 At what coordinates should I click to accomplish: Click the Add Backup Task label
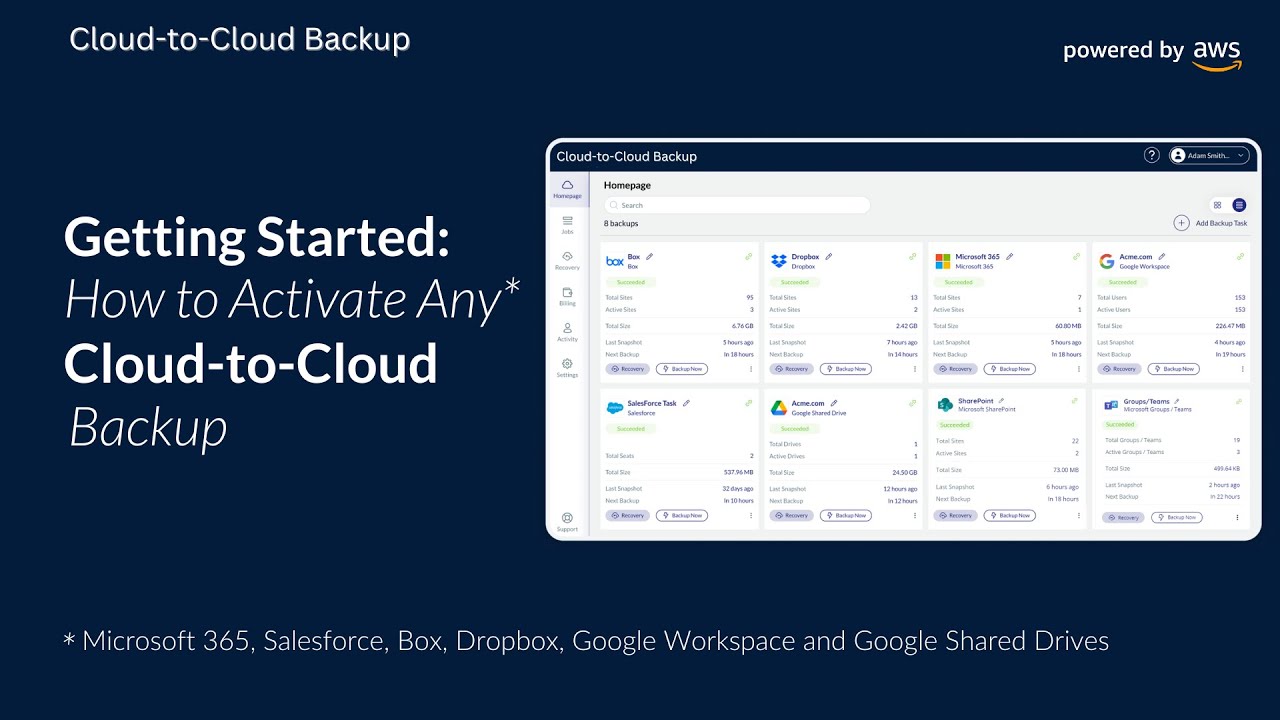click(1221, 224)
